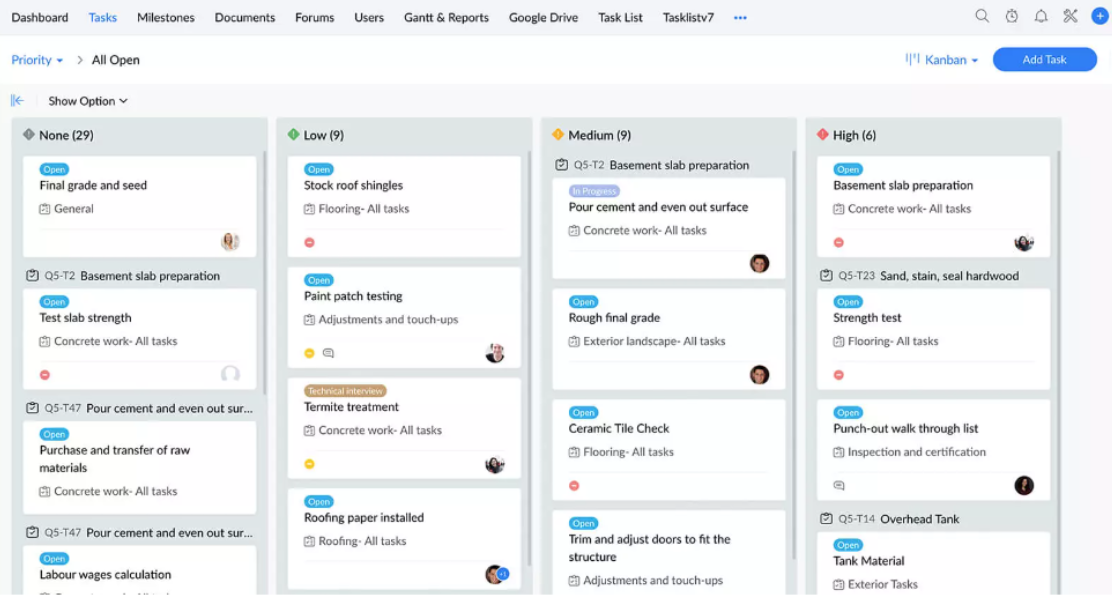This screenshot has width=1112, height=595.
Task: Open the Kanban view dropdown
Action: tap(942, 60)
